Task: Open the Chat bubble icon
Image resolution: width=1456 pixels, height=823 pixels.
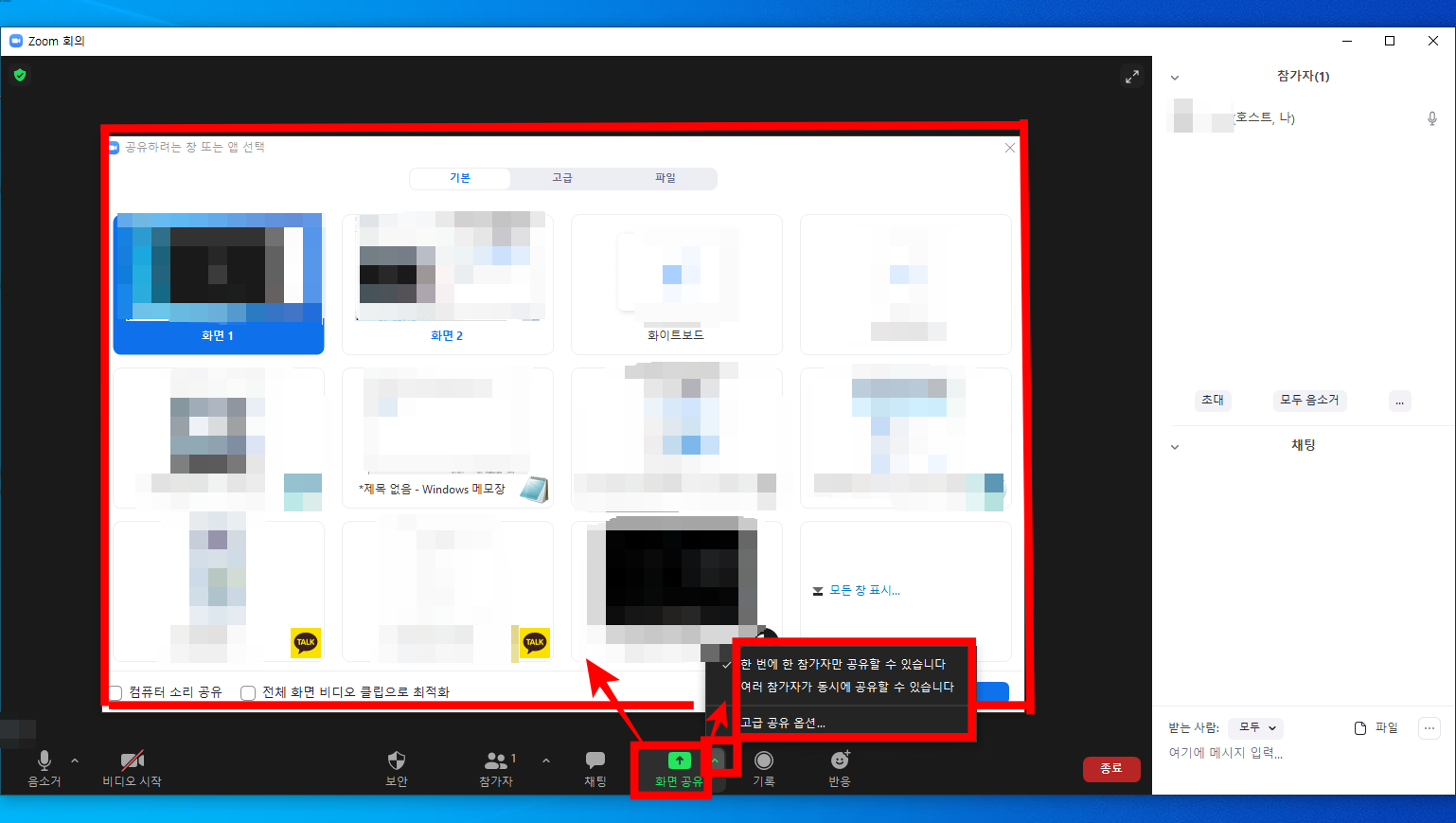Action: (595, 760)
